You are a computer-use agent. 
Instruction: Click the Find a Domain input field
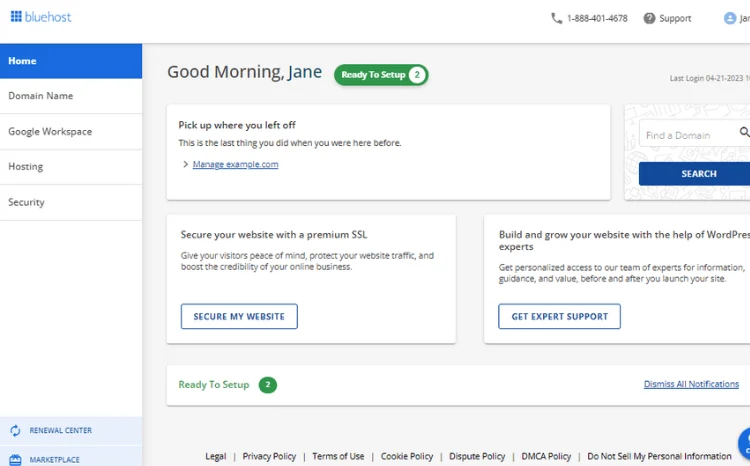coord(689,133)
